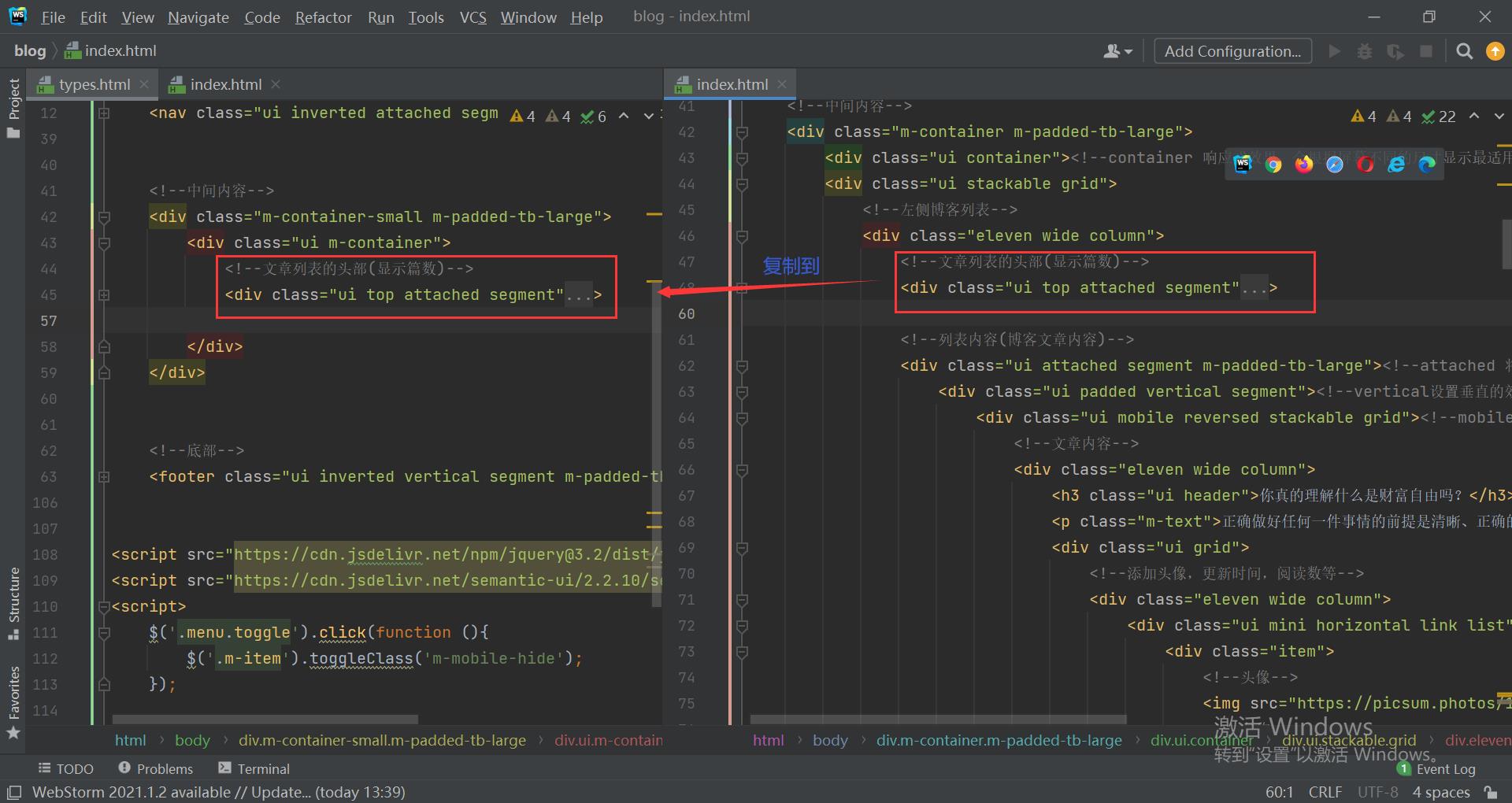Open the Navigate menu
Image resolution: width=1512 pixels, height=803 pixels.
click(198, 17)
